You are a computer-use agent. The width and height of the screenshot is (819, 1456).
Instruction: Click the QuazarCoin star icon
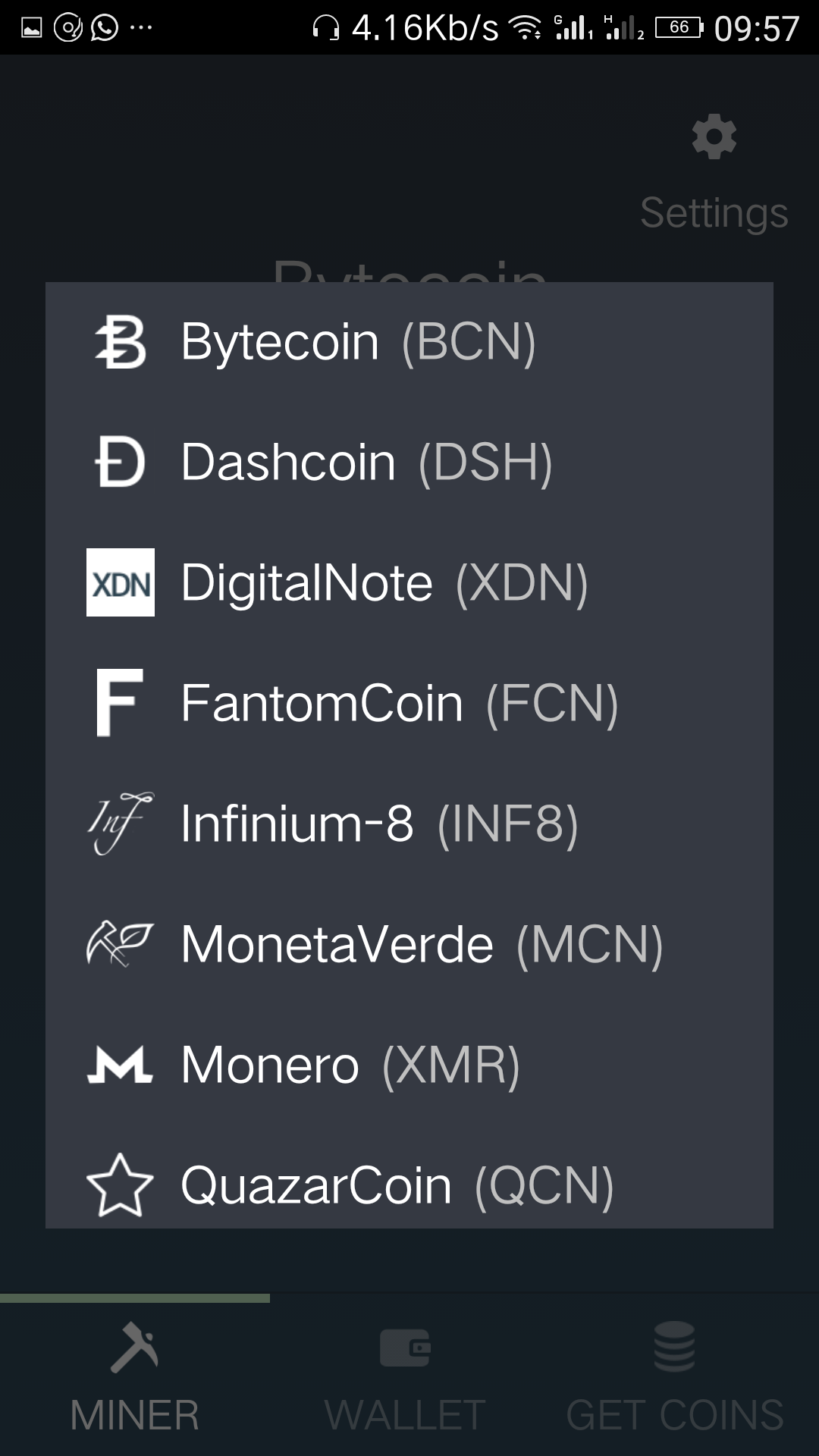tap(120, 1185)
